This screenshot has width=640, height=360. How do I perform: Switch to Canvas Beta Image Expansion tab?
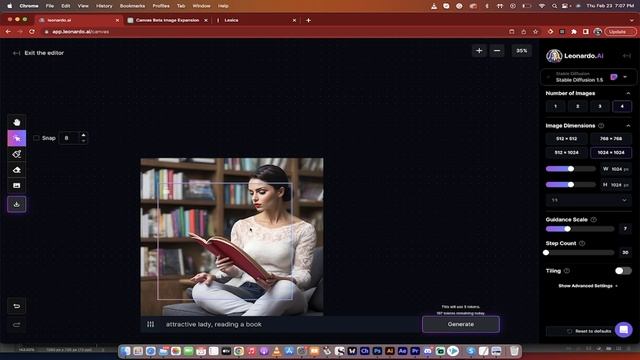(167, 20)
